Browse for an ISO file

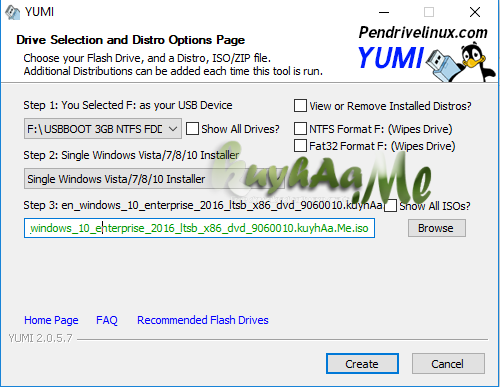437,228
